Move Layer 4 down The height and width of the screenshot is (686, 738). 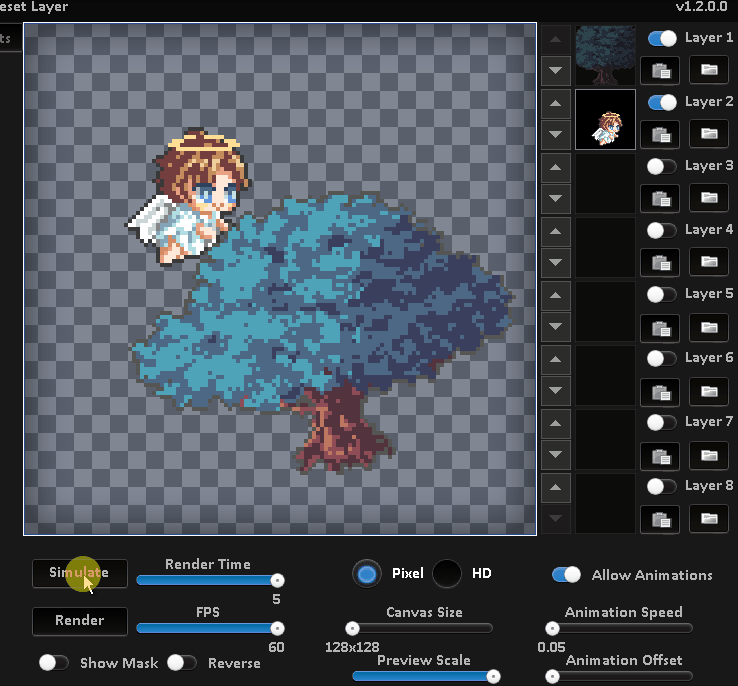[x=556, y=263]
